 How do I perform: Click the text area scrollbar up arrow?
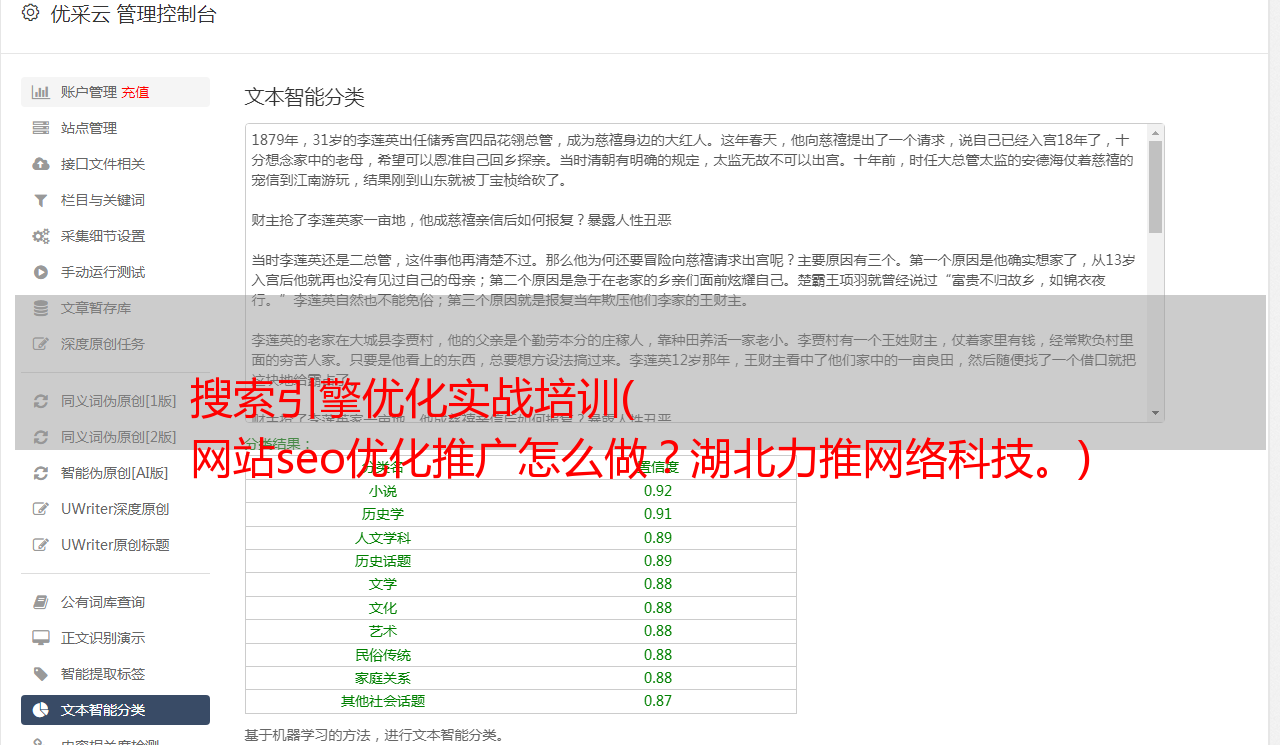coord(1156,132)
